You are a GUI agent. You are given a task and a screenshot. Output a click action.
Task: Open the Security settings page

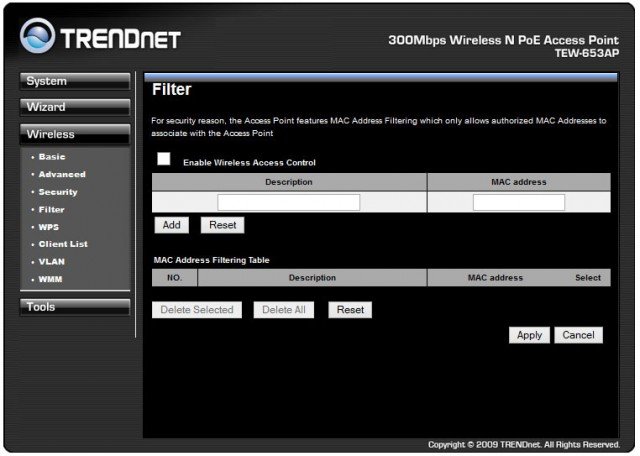click(57, 192)
